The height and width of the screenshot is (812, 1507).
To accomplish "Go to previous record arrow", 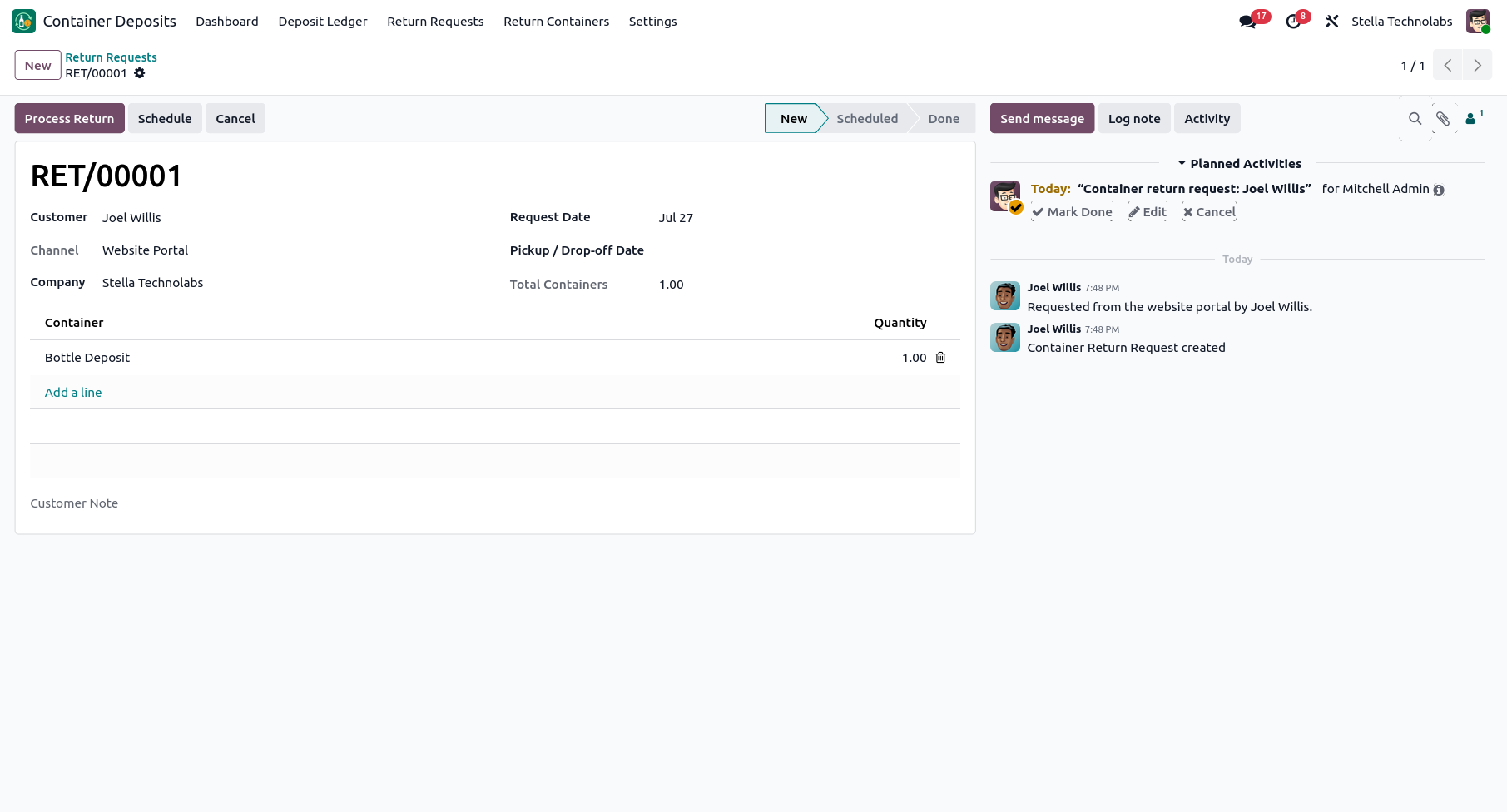I will coord(1448,65).
